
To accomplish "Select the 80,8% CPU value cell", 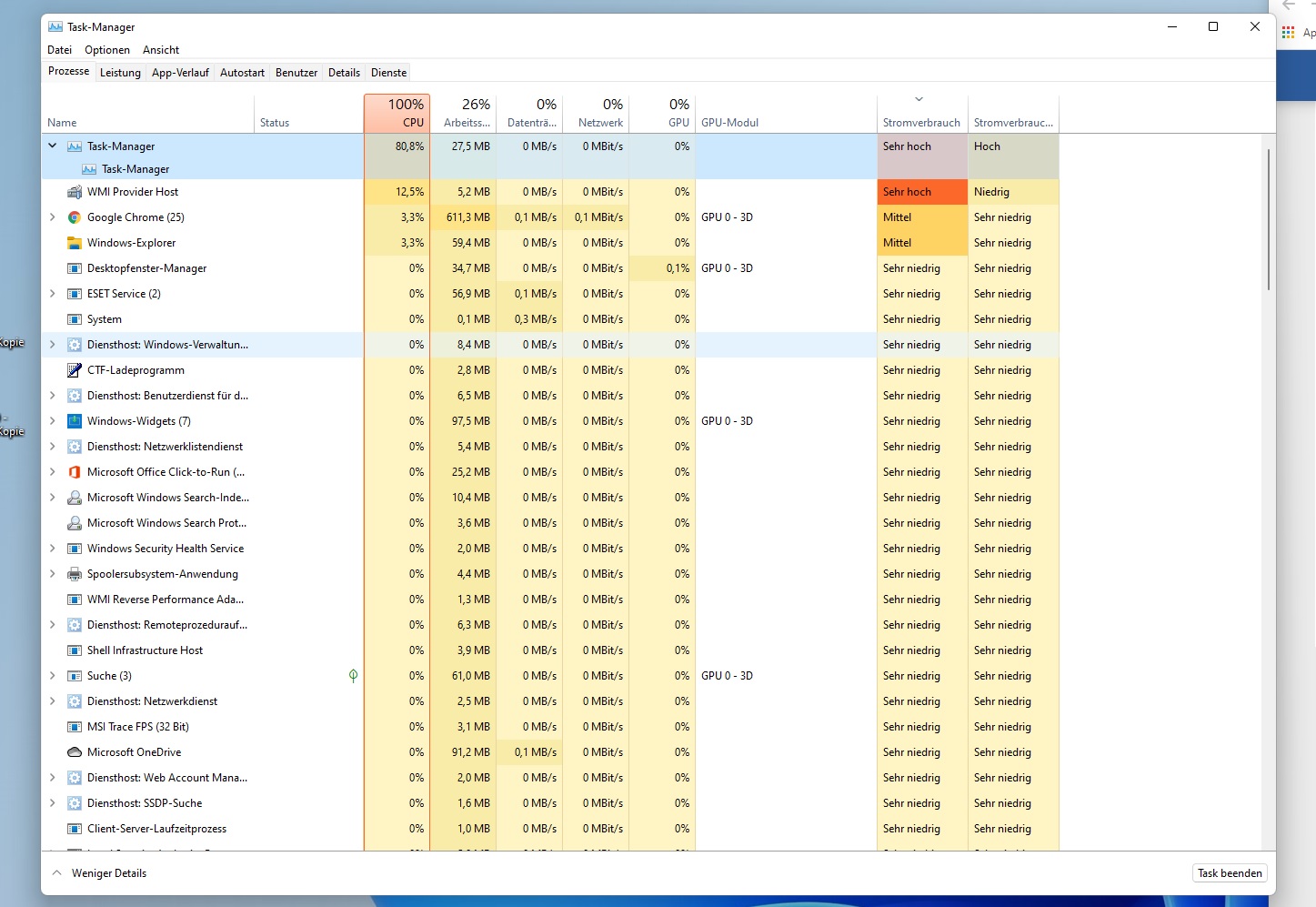I will pos(397,146).
